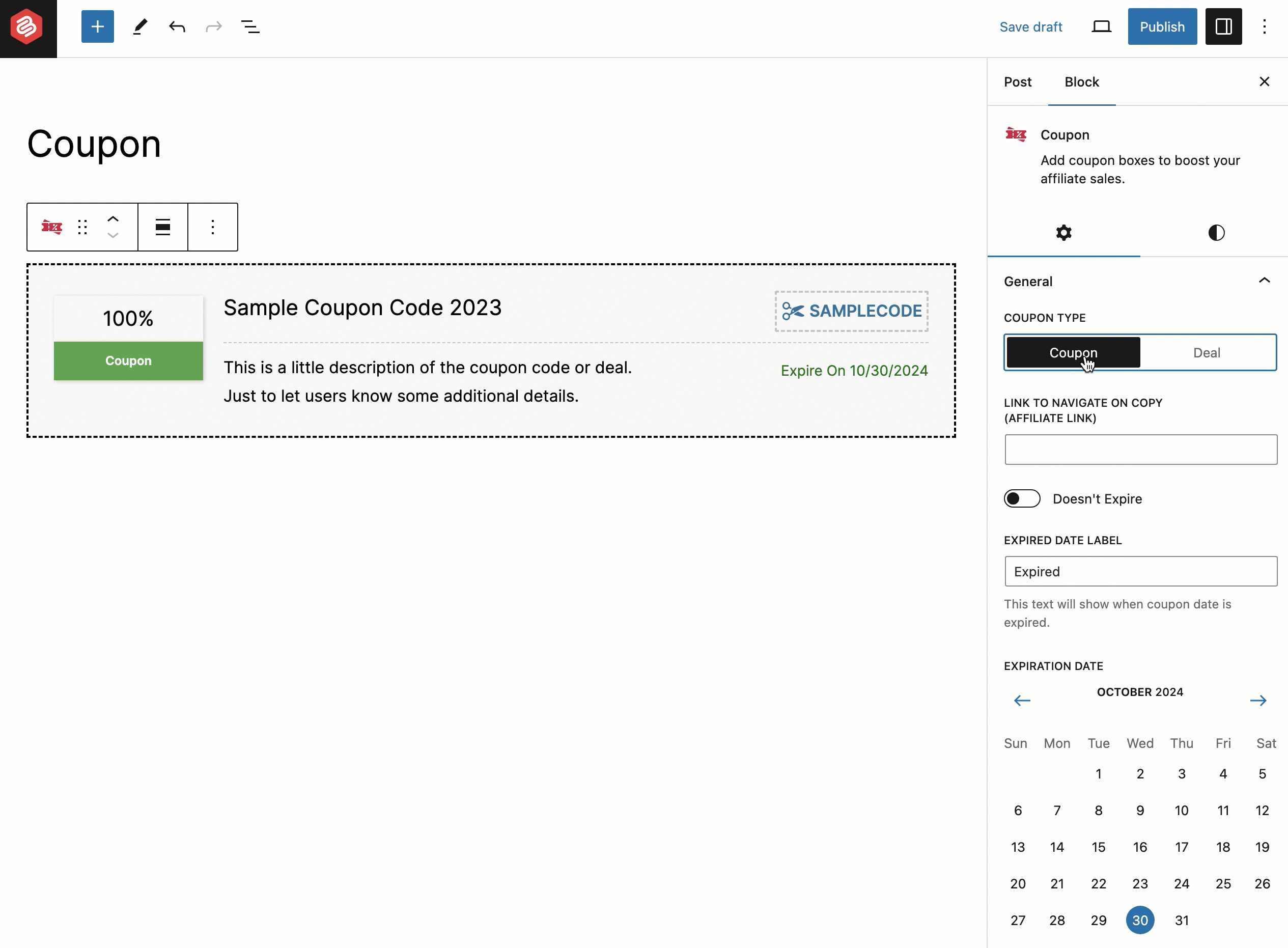
Task: Switch to the Post tab
Action: pos(1017,81)
